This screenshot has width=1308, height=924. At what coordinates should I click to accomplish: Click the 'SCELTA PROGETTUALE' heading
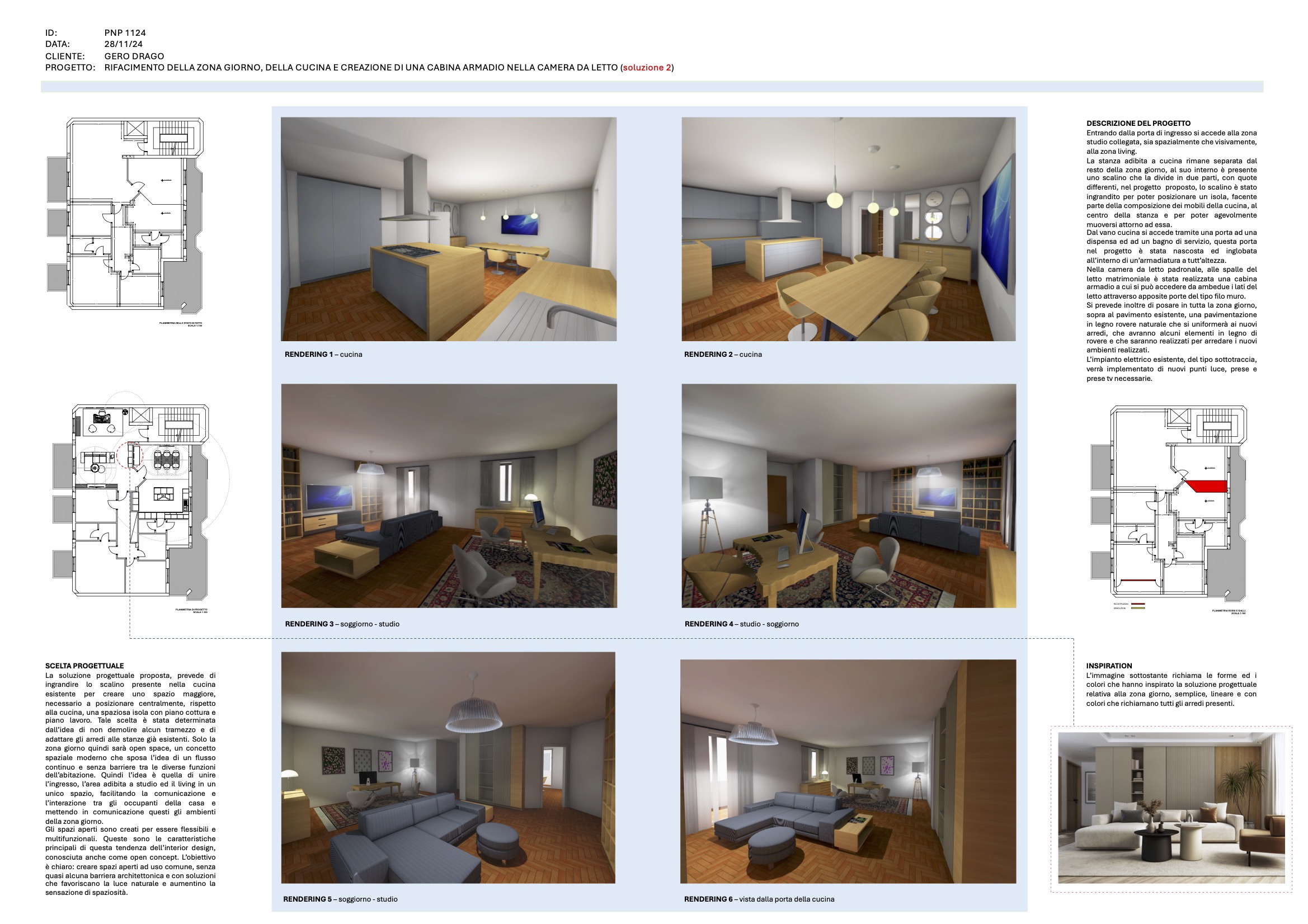point(84,666)
